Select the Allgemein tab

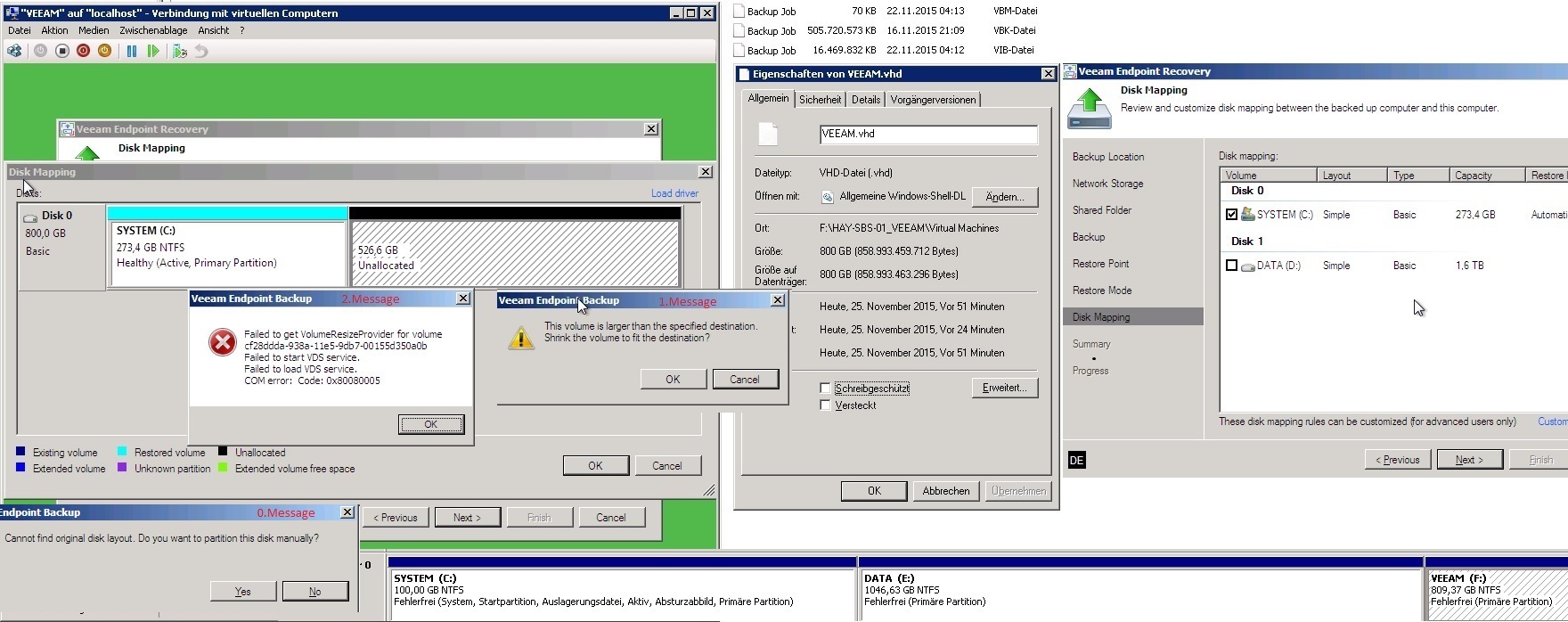click(768, 98)
